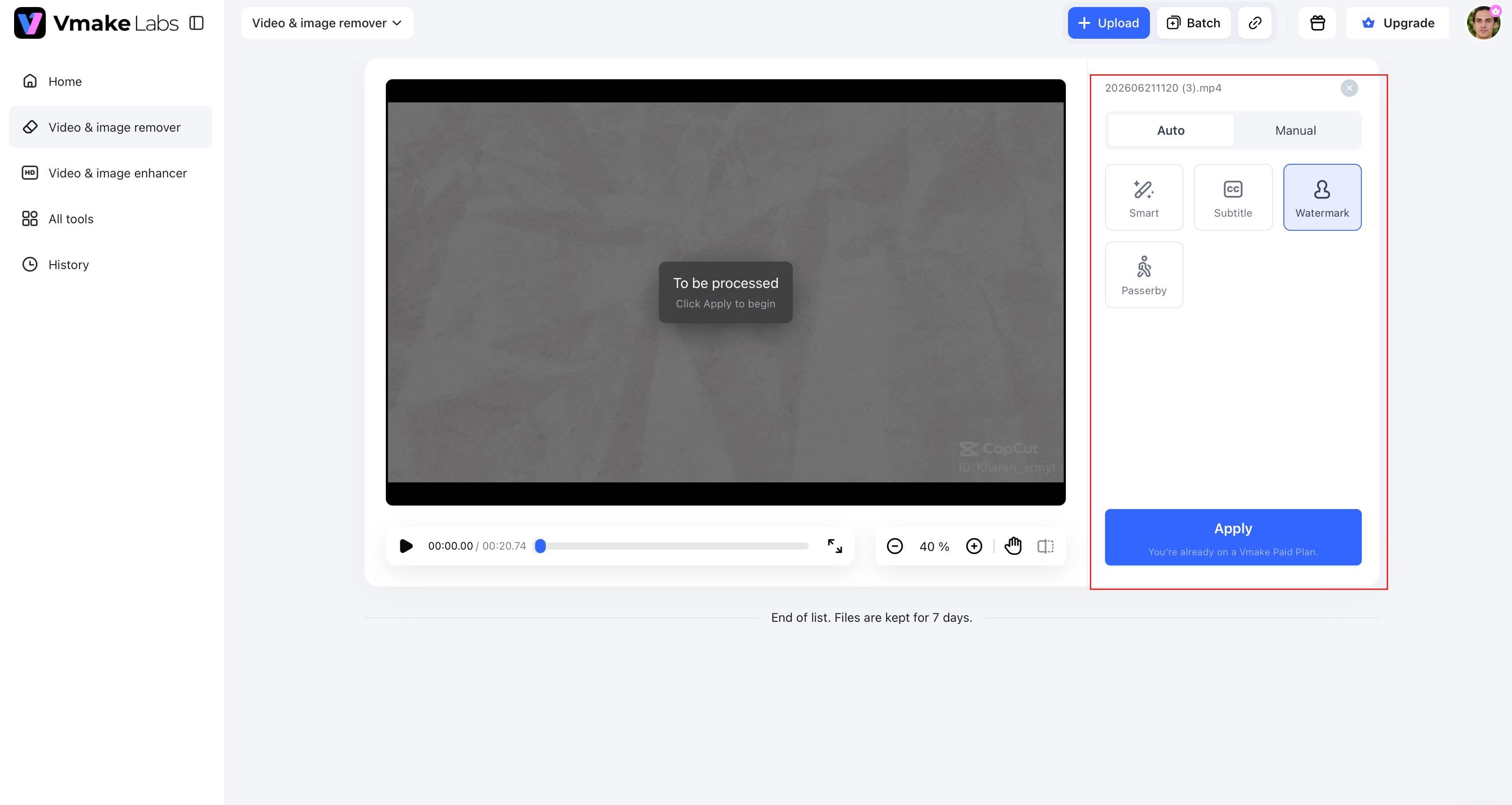Switch to the Manual tab
This screenshot has width=1512, height=805.
coord(1295,130)
